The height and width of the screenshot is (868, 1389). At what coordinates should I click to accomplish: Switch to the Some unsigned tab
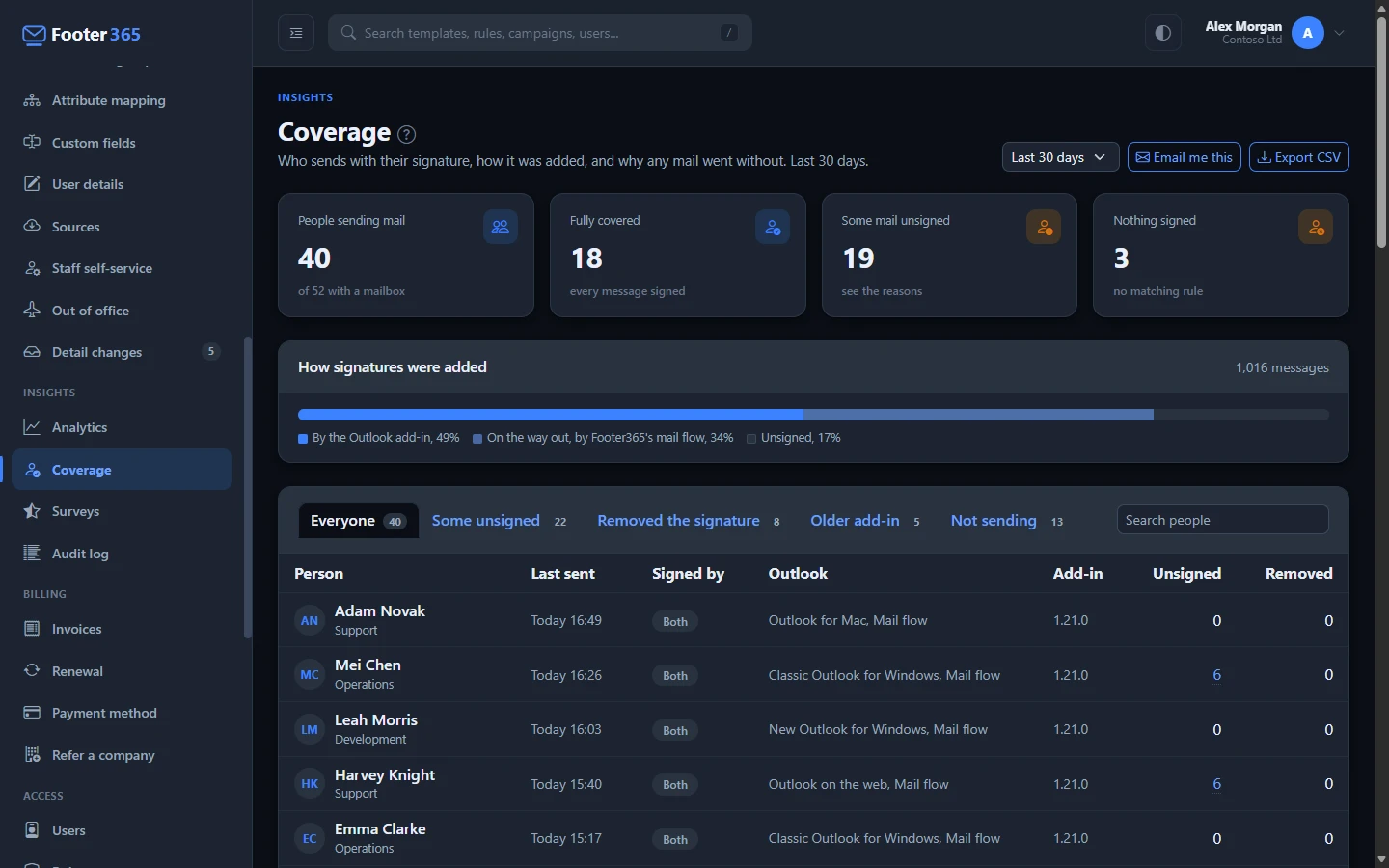[x=499, y=521]
